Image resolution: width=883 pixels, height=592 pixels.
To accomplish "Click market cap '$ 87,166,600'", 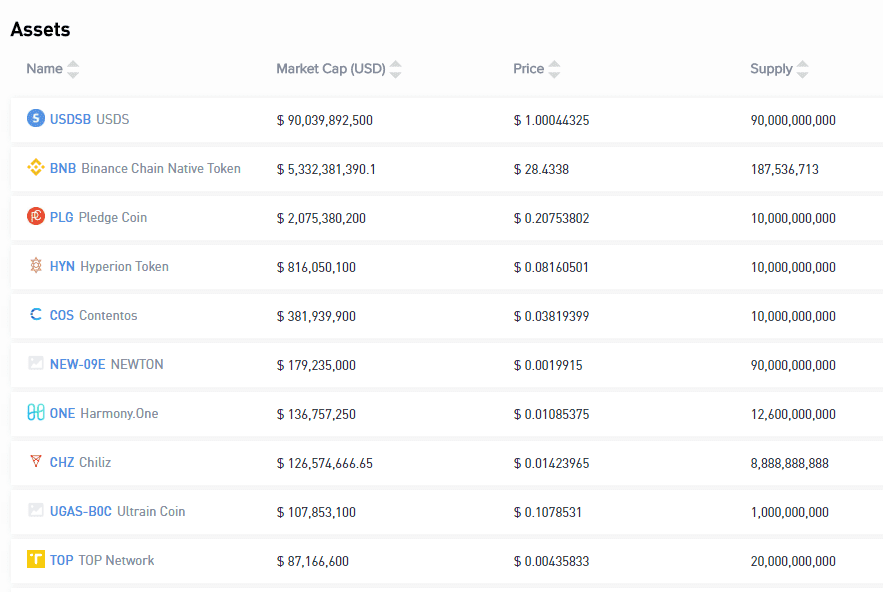I will click(x=313, y=561).
